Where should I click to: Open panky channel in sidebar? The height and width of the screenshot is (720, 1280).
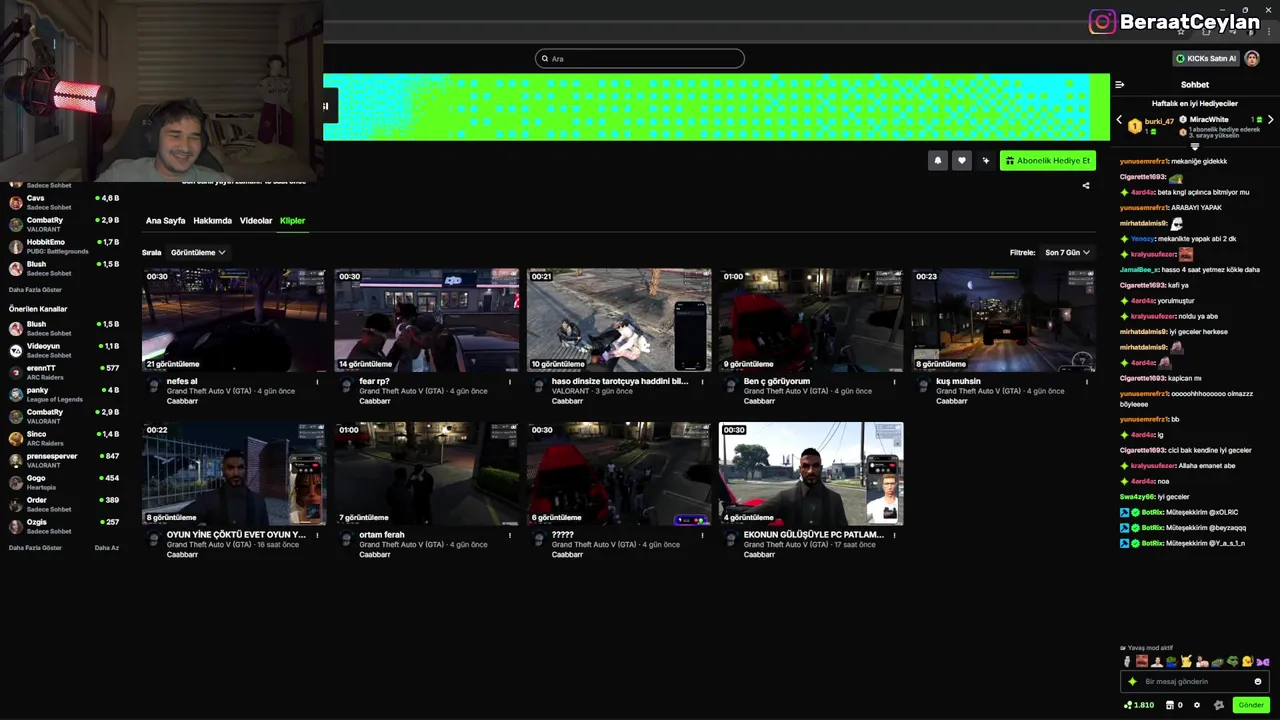[64, 394]
